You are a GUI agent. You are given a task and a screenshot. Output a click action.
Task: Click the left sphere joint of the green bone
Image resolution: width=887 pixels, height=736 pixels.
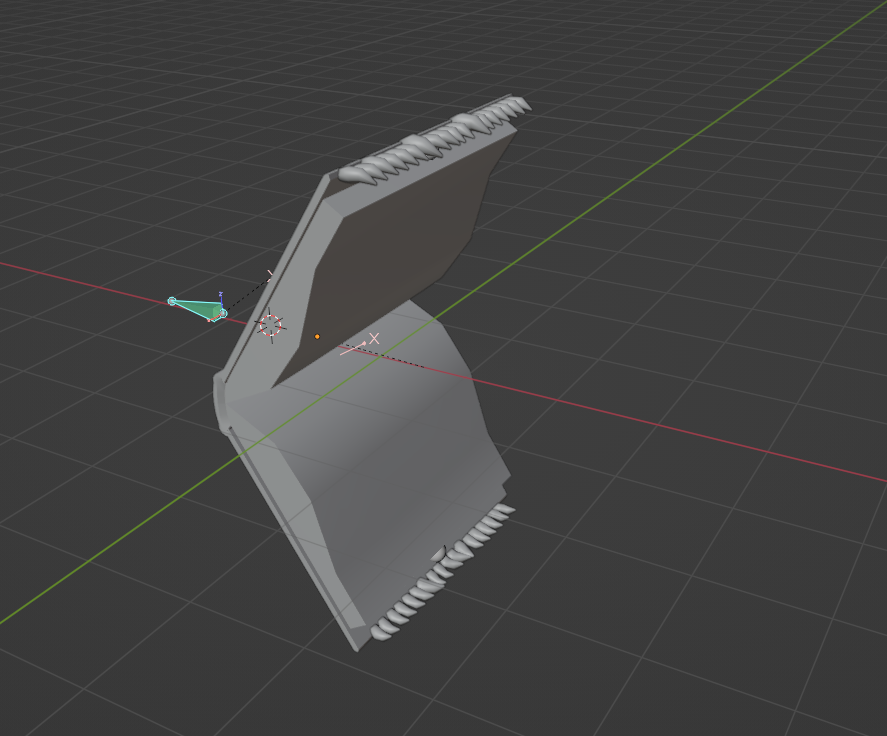(172, 301)
